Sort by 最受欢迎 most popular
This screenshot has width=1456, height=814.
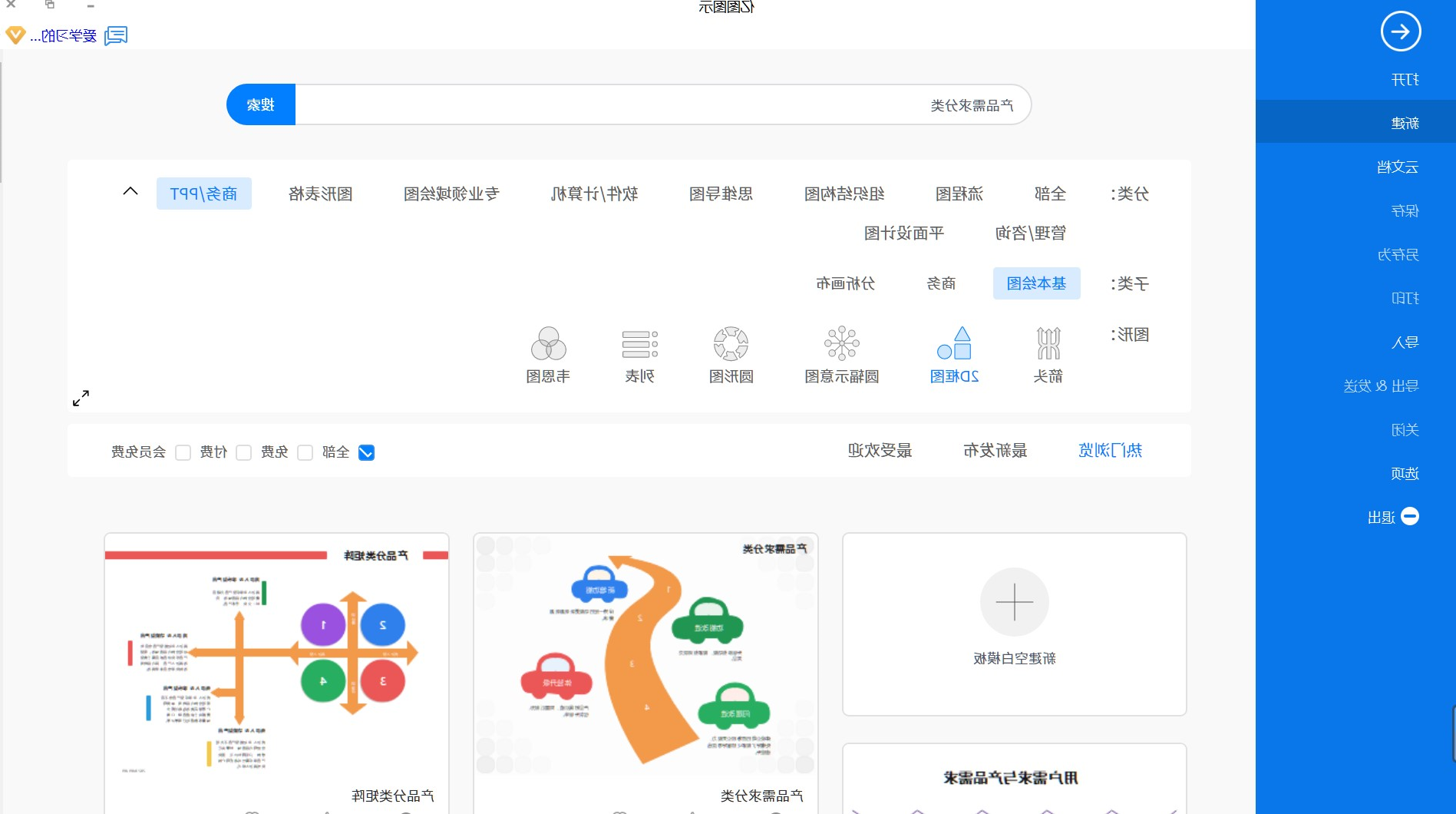point(880,450)
